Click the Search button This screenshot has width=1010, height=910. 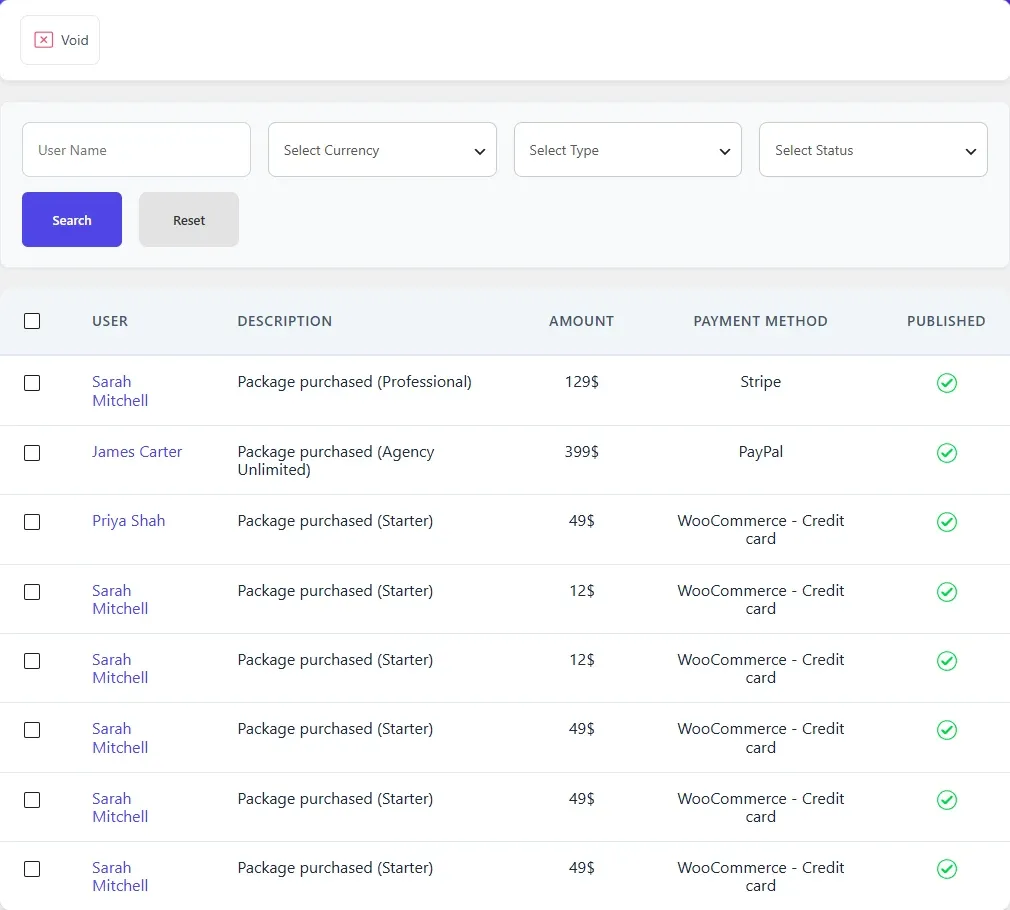(x=71, y=220)
